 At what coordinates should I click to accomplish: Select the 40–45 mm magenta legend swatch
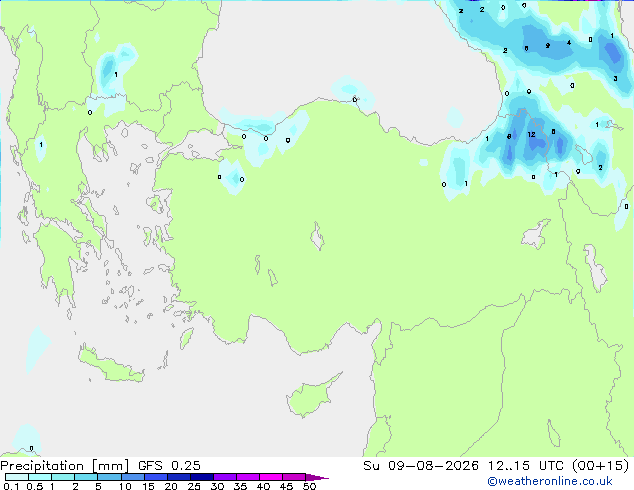pyautogui.click(x=271, y=477)
